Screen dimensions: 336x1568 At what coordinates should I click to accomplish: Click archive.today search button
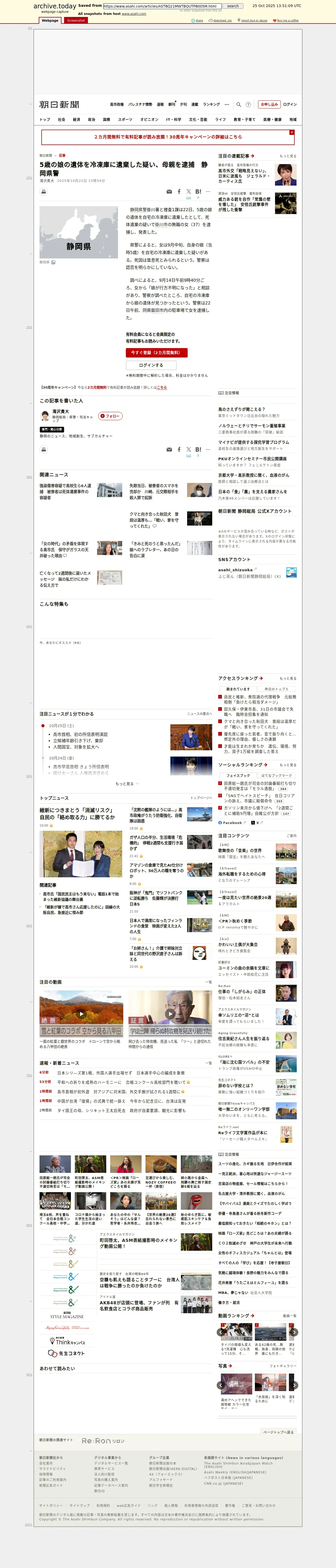233,6
